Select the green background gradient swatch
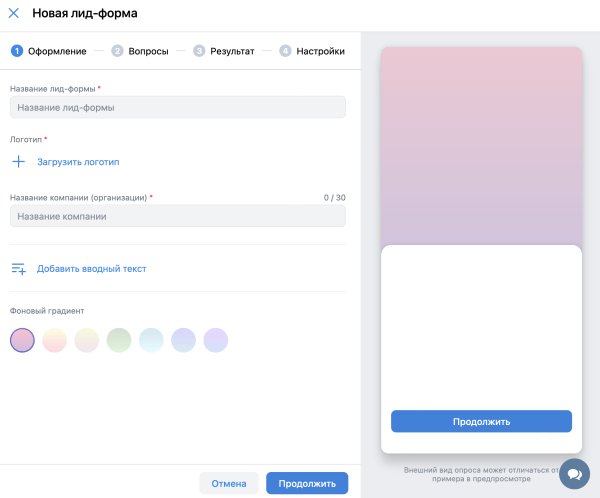Screen dimensions: 600x498 [119, 340]
